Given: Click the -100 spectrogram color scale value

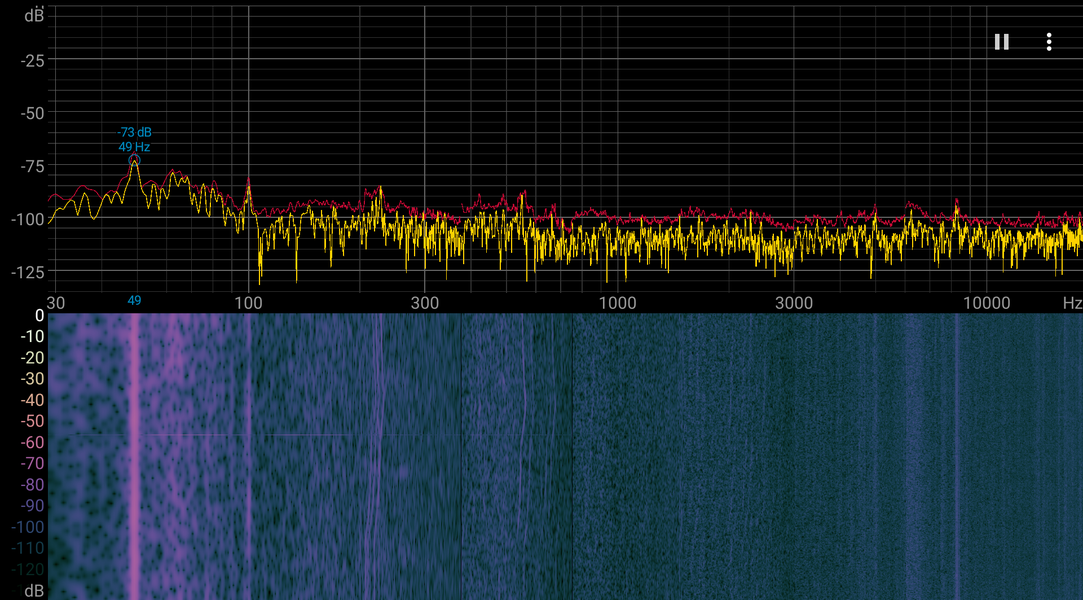Looking at the screenshot, I should pos(28,527).
